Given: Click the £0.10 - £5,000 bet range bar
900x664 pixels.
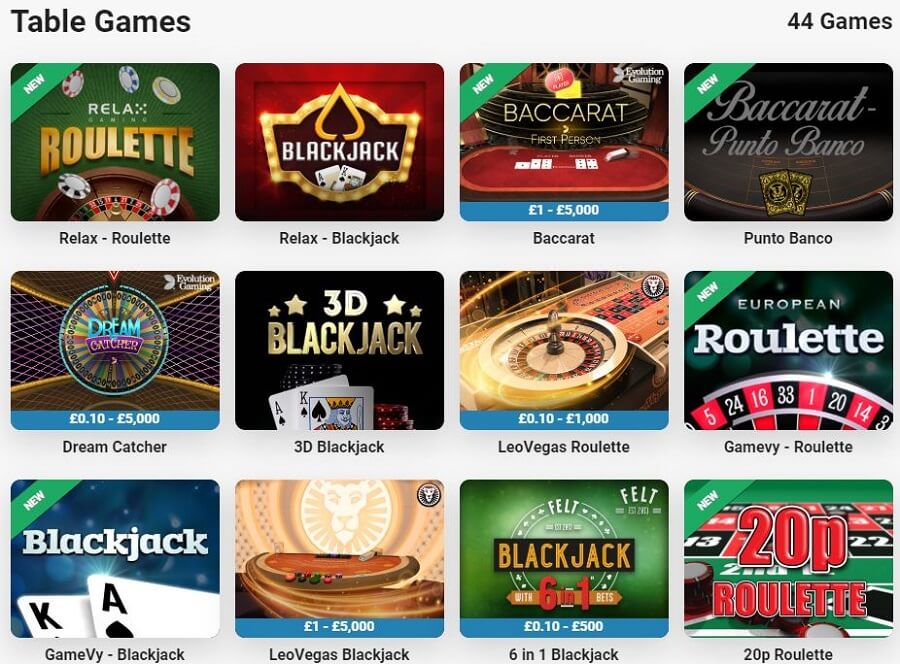Looking at the screenshot, I should [115, 419].
